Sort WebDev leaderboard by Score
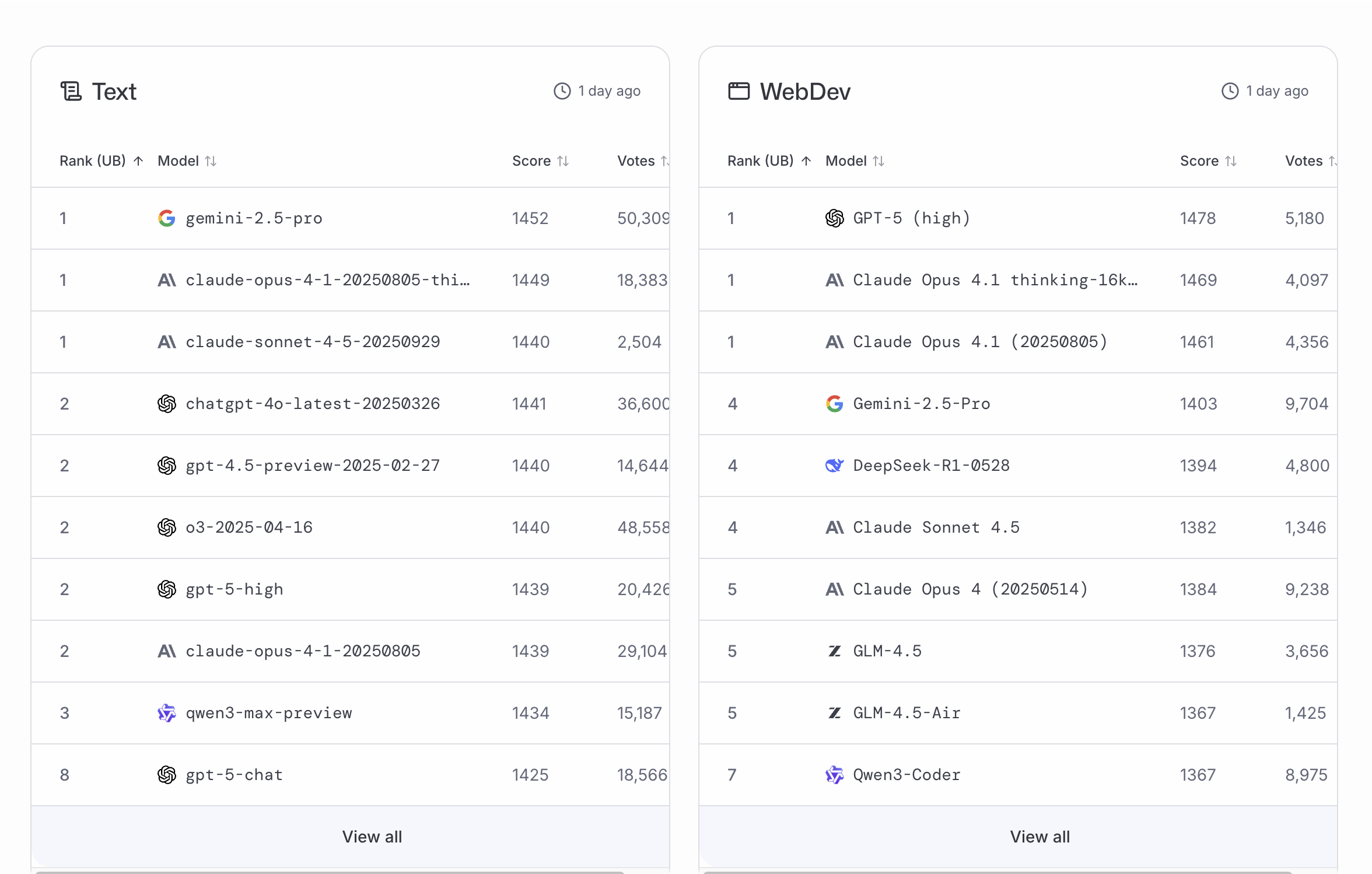 click(x=1208, y=161)
